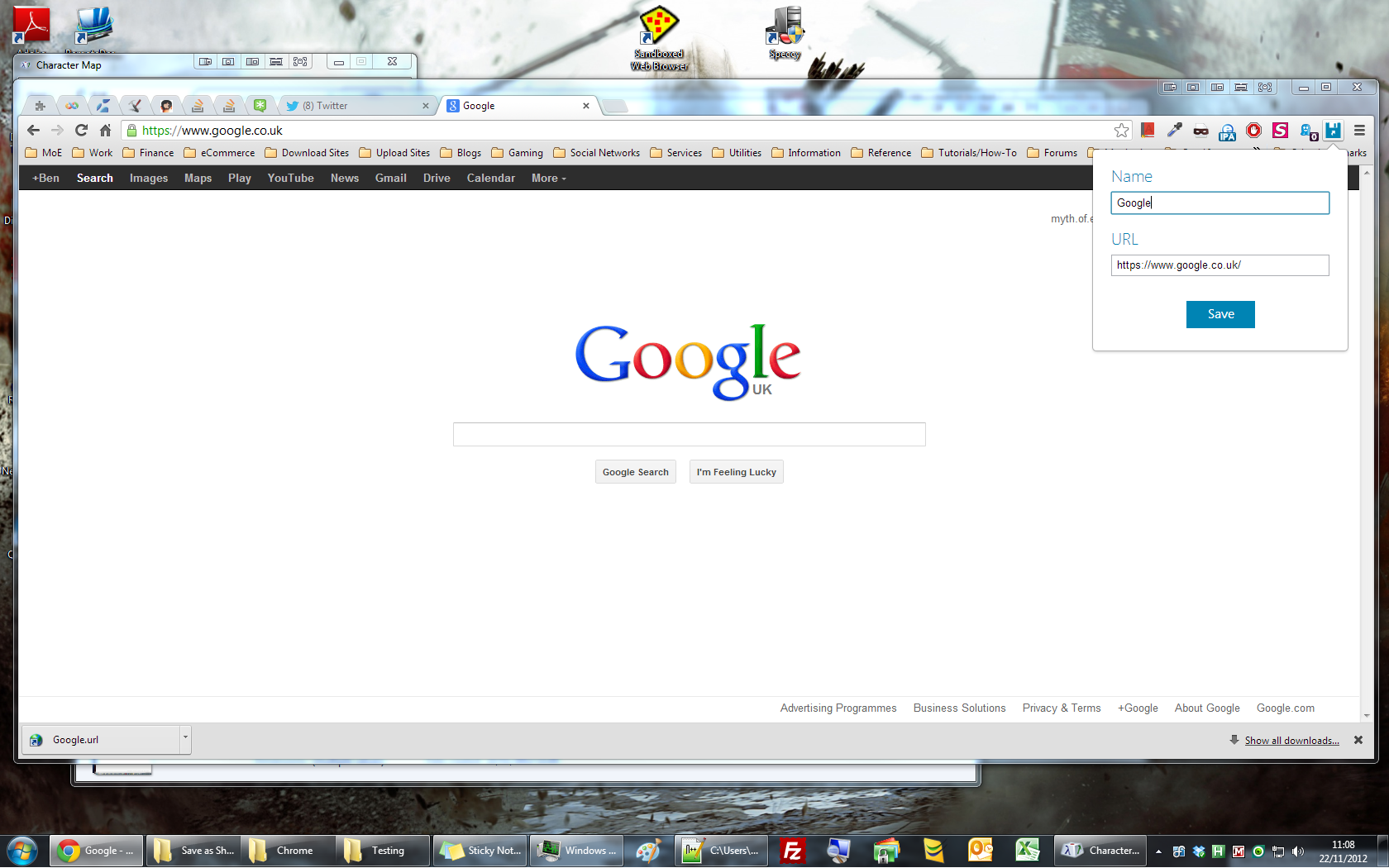Viewport: 1389px width, 868px height.
Task: Open FileZilla from the taskbar
Action: [x=792, y=851]
